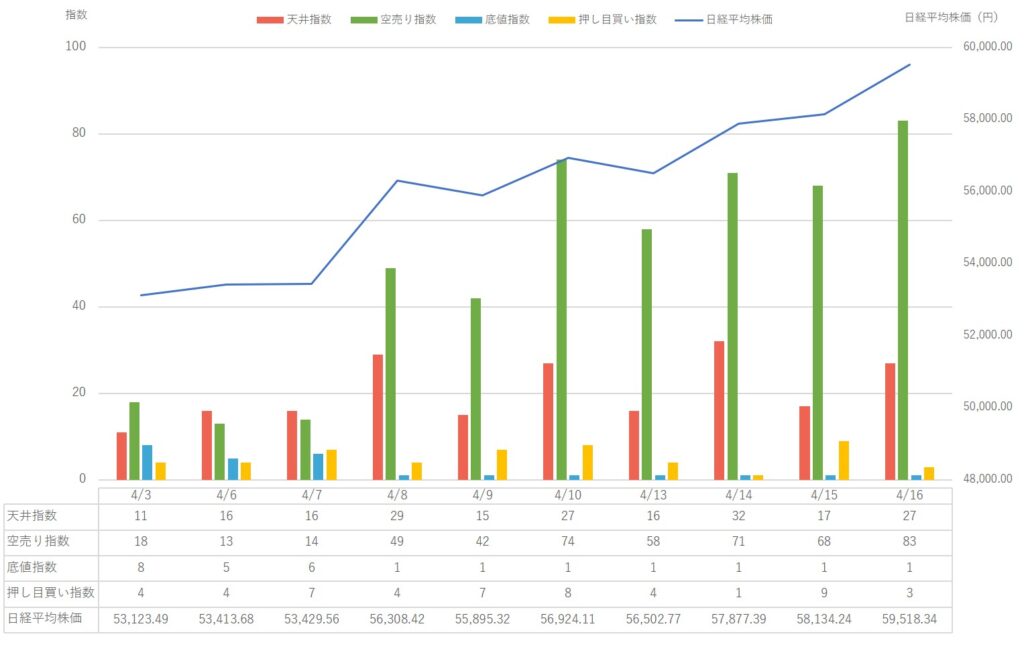Click the green 空売り指数 bar for 4/10
The image size is (1024, 669).
coord(561,319)
